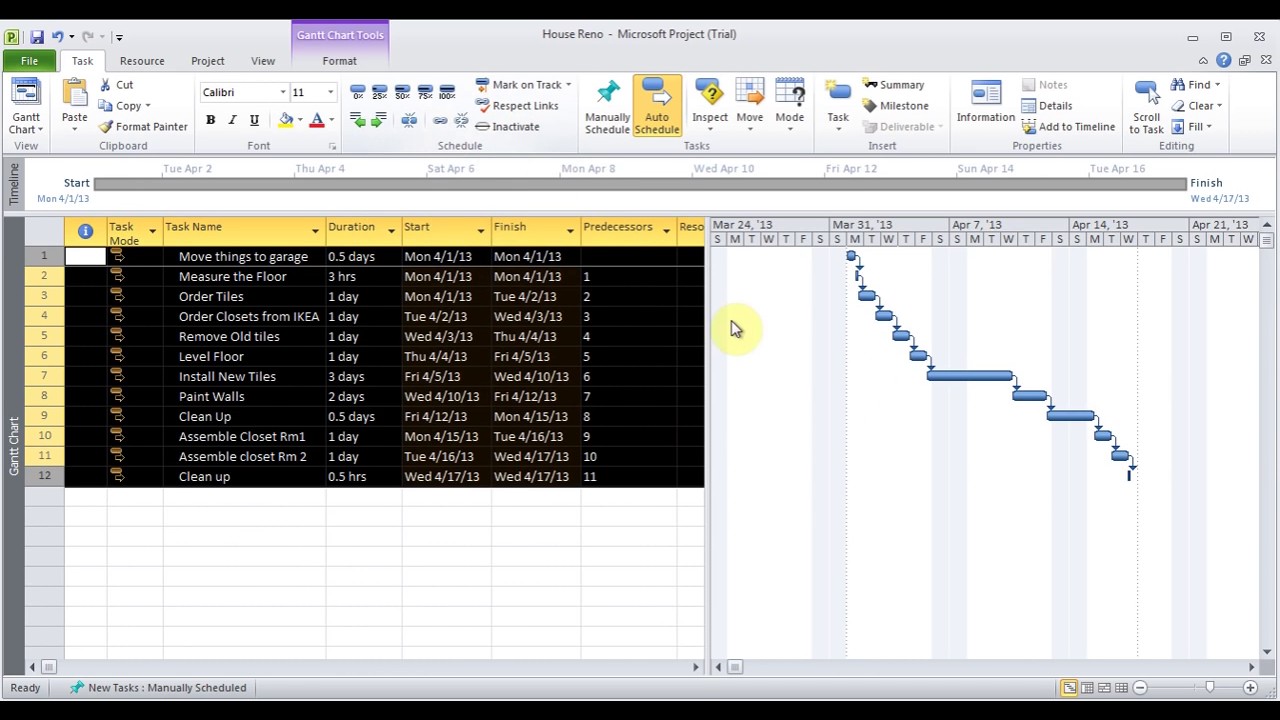Insert a Summary task
The height and width of the screenshot is (720, 1280).
coord(893,85)
